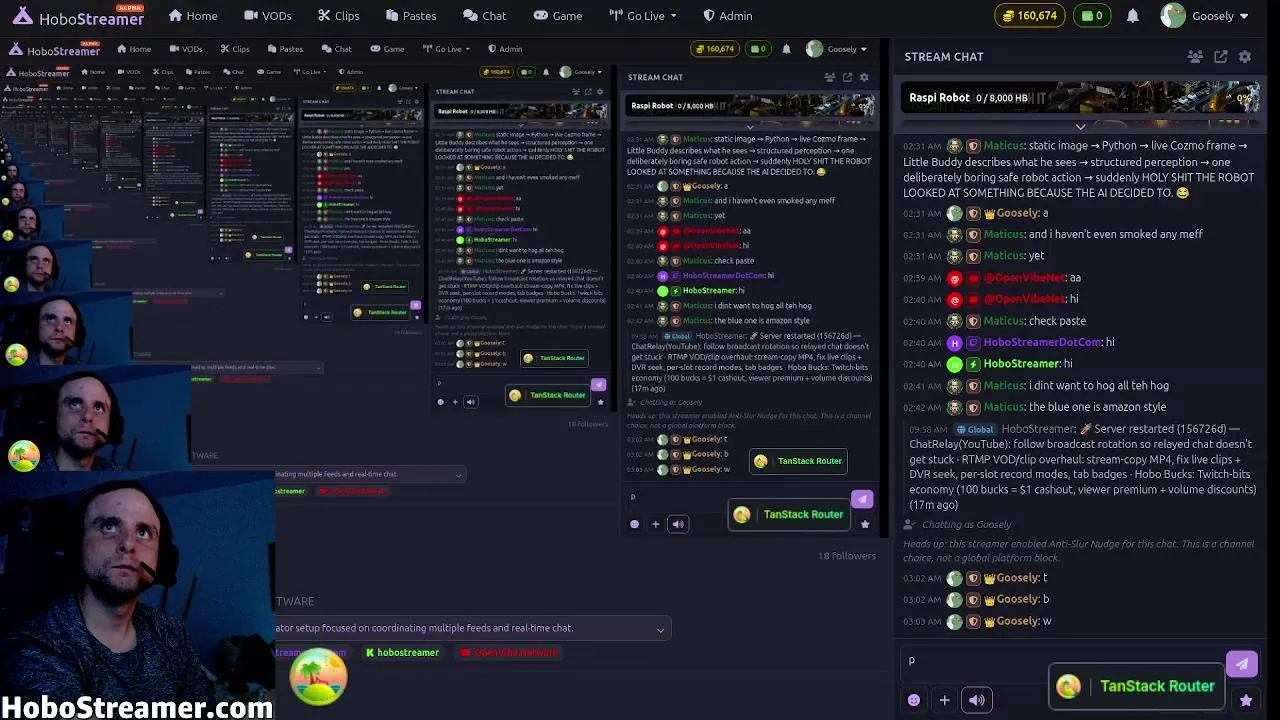Click the Global tag on the server restart message
The height and width of the screenshot is (720, 1280).
(975, 430)
